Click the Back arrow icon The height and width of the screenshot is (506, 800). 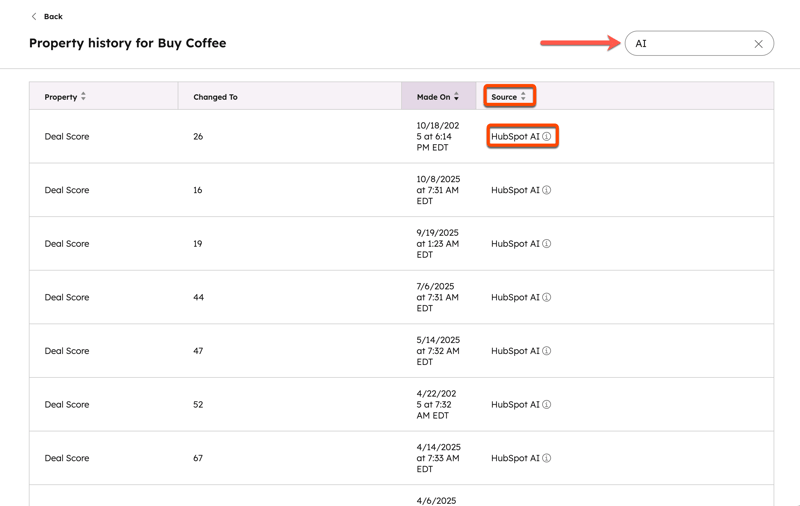[x=34, y=17]
